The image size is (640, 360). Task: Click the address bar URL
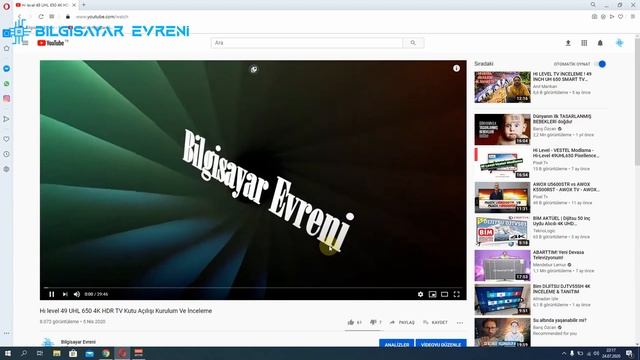pyautogui.click(x=102, y=17)
